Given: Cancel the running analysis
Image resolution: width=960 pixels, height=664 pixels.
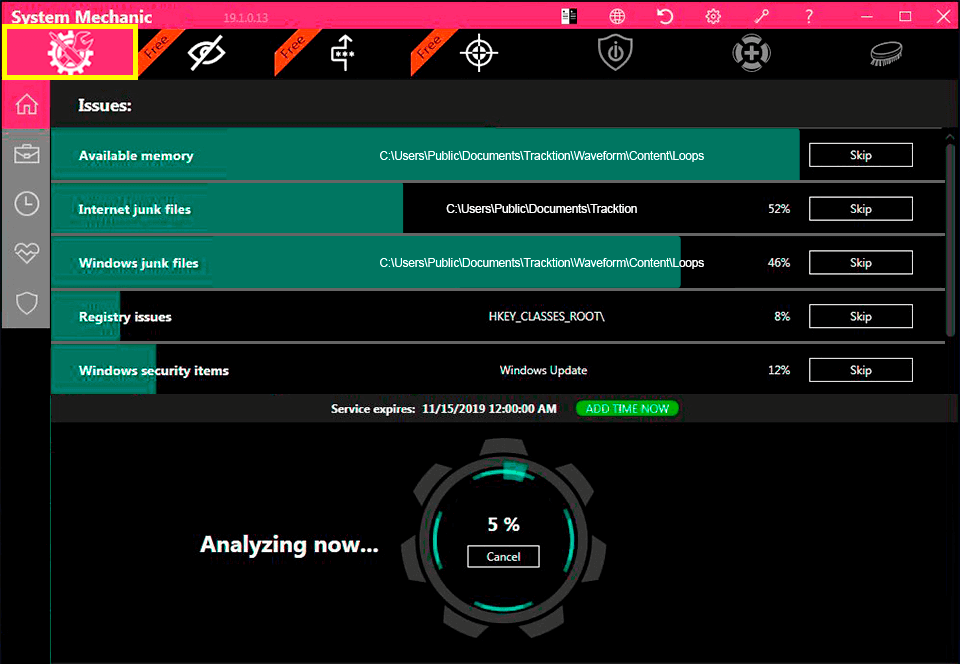Looking at the screenshot, I should click(503, 557).
